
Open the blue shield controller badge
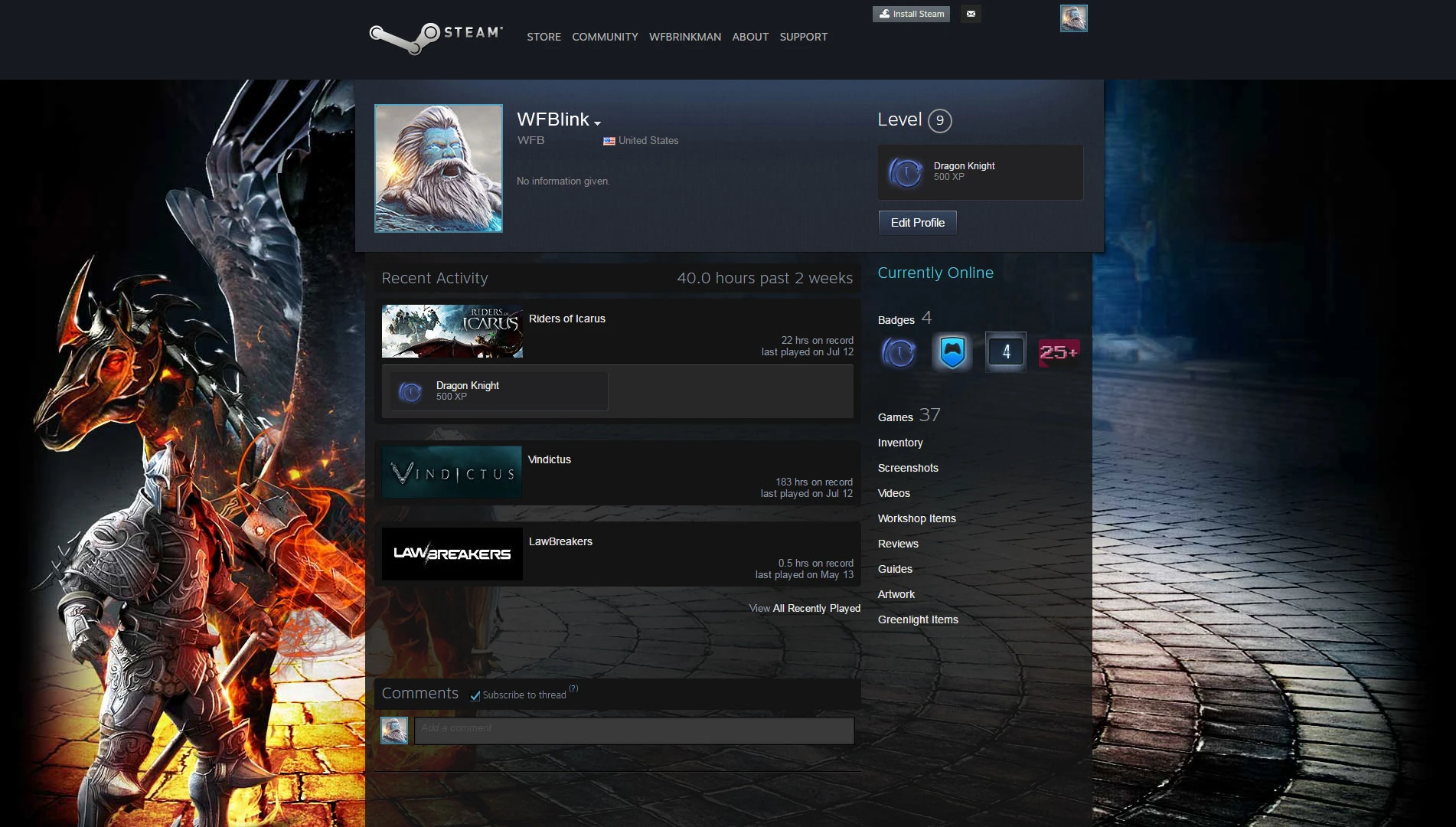pos(952,352)
